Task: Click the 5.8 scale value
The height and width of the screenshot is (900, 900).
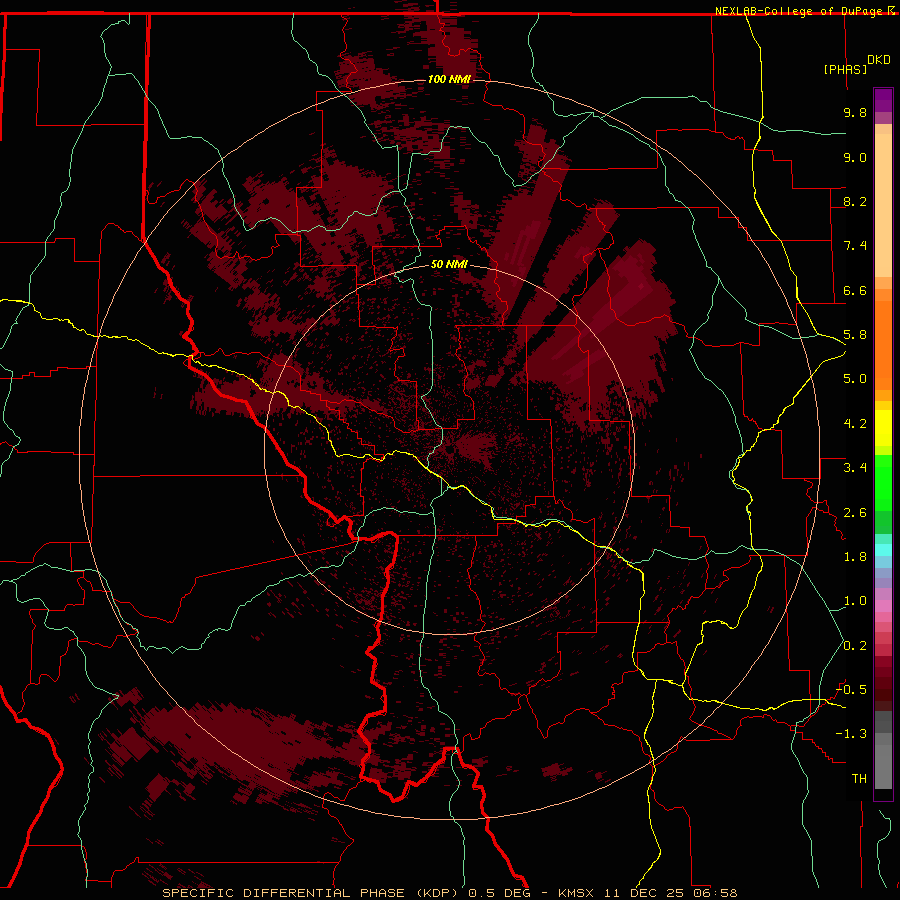Action: pos(855,335)
